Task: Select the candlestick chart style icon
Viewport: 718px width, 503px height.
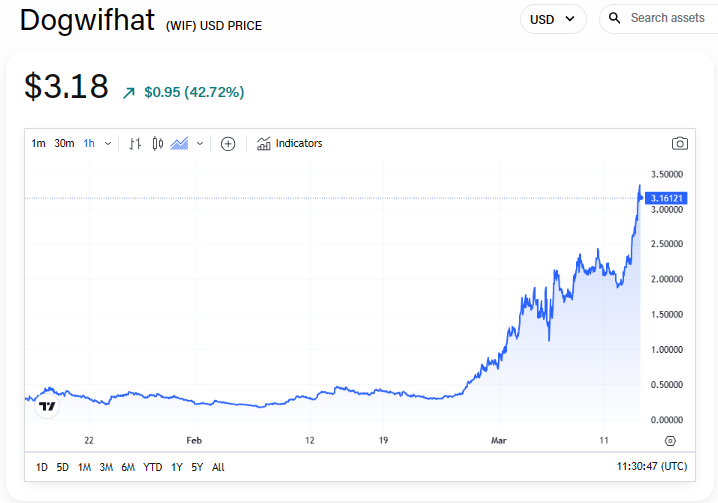Action: [x=158, y=144]
